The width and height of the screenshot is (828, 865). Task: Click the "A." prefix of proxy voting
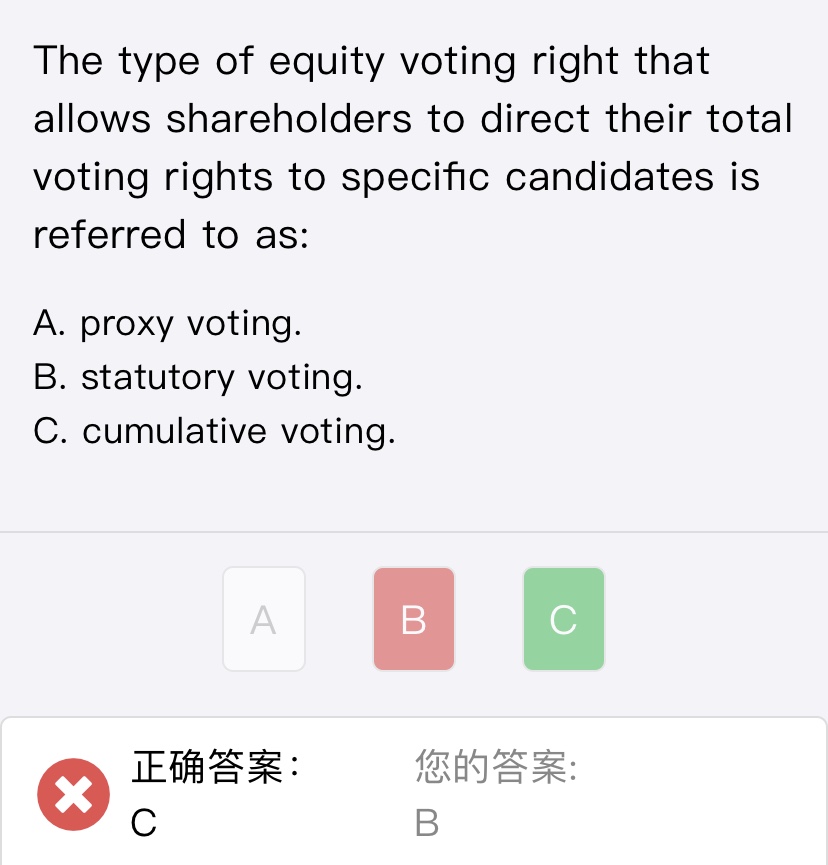pos(49,323)
